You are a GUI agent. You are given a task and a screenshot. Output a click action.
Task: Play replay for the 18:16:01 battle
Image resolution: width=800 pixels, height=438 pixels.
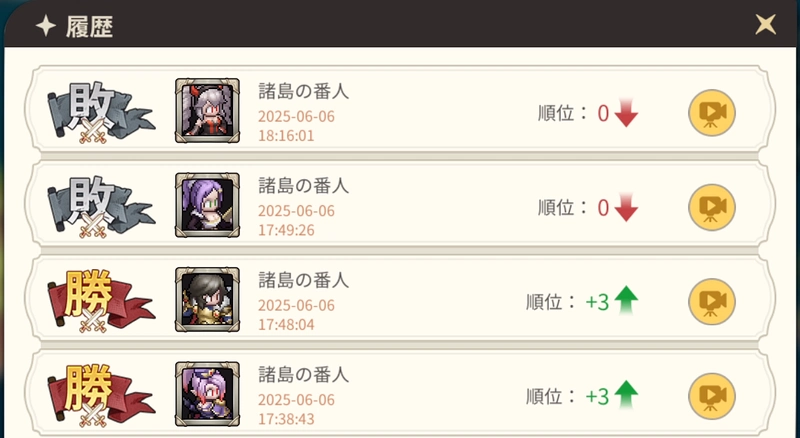coord(712,113)
